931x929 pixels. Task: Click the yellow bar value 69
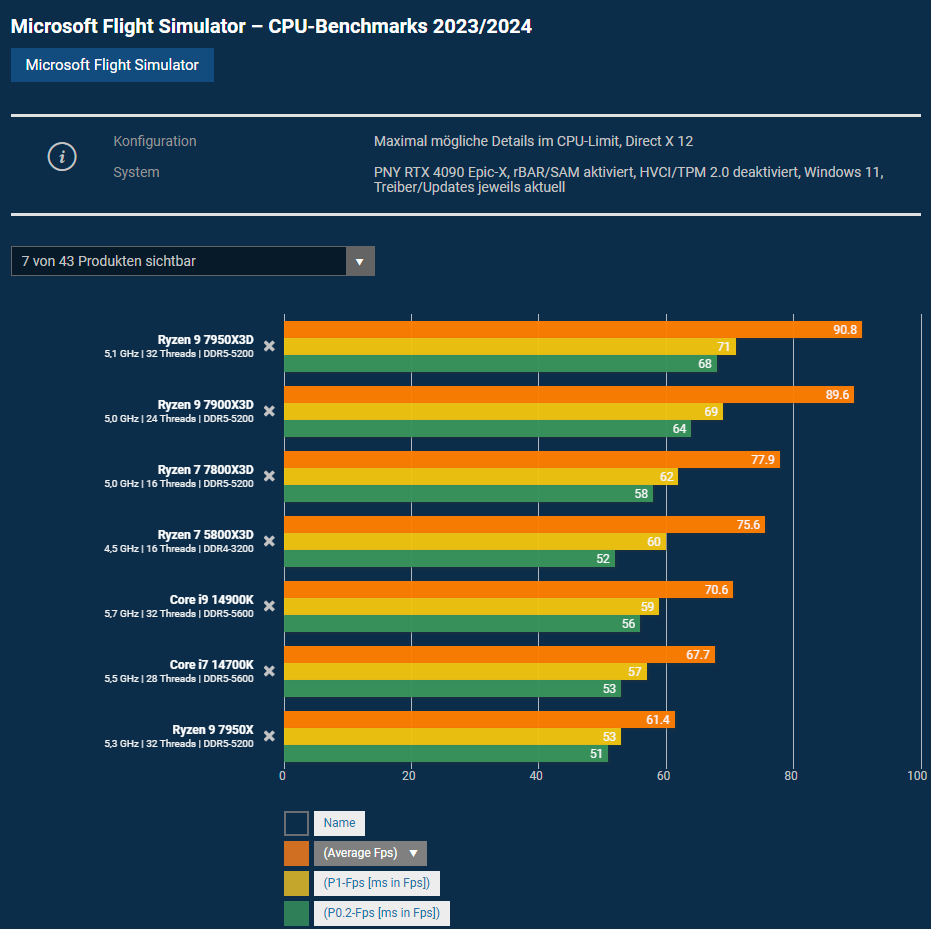(x=711, y=411)
